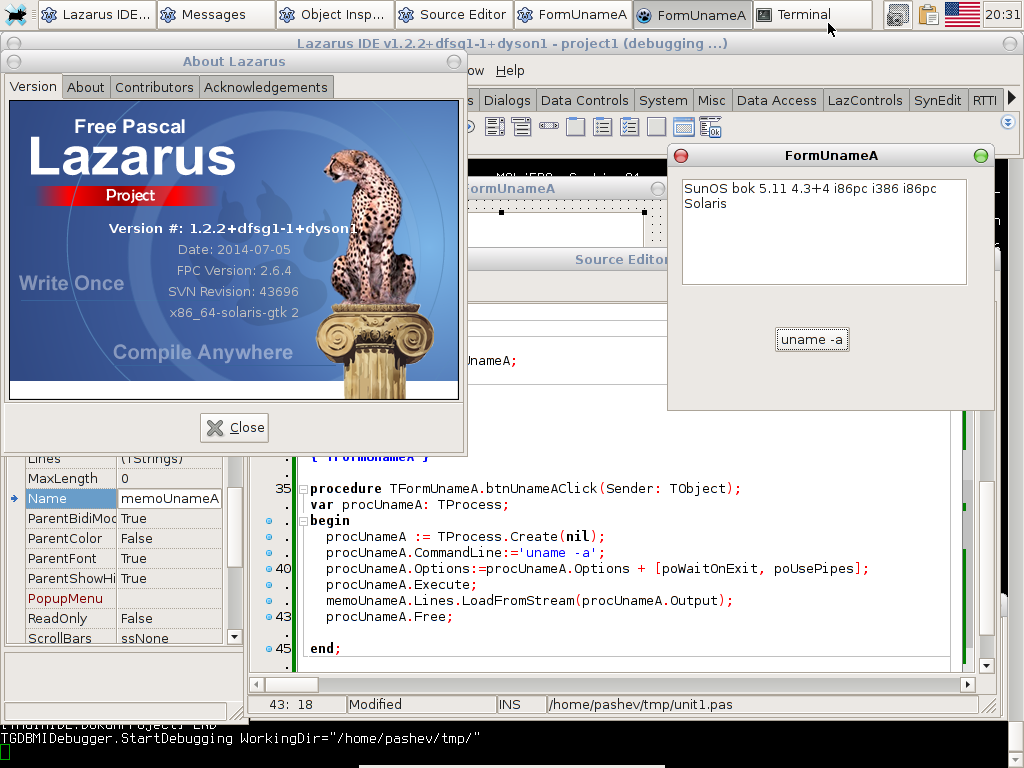Click the source editor scroll-right arrow
The width and height of the screenshot is (1024, 768).
pos(968,684)
